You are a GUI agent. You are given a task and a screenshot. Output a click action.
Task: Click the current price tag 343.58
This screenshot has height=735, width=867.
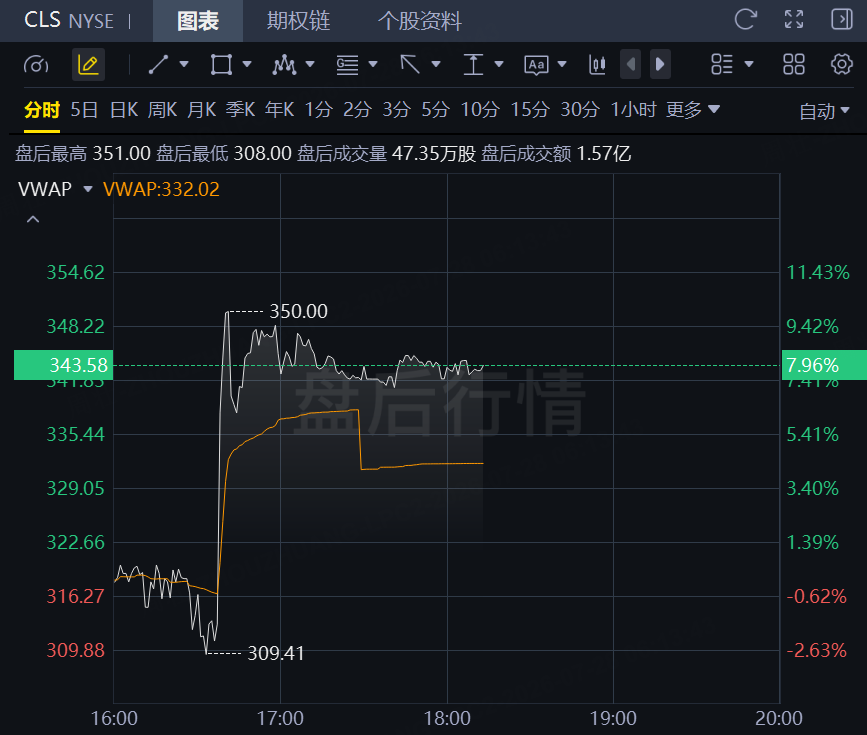pyautogui.click(x=64, y=365)
